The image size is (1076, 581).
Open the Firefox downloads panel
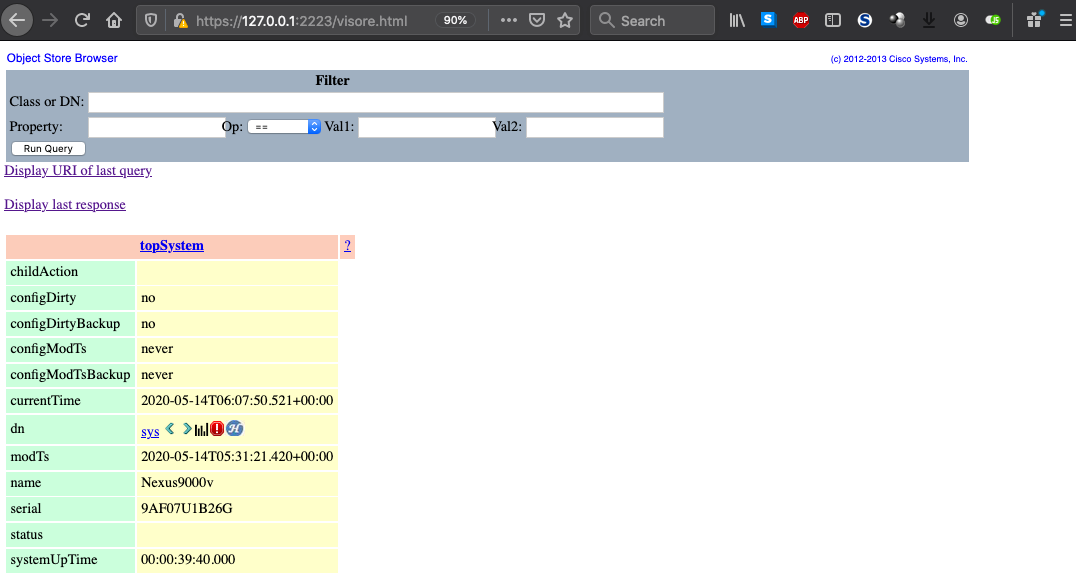point(928,20)
